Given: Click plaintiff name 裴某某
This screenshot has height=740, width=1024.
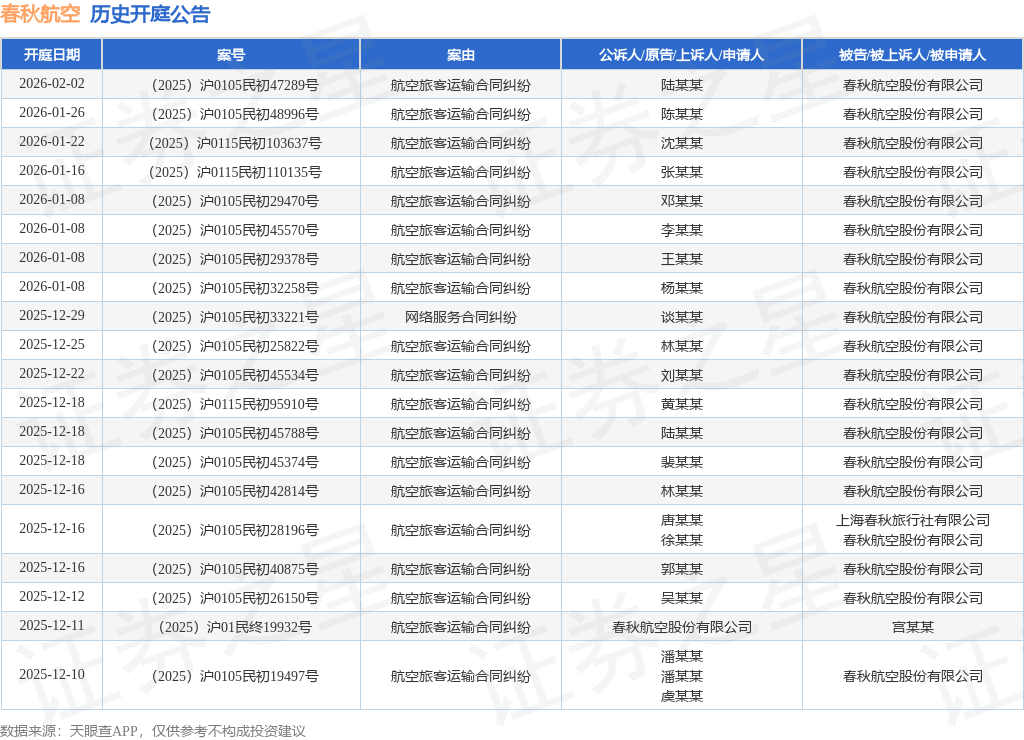Looking at the screenshot, I should coord(681,462).
